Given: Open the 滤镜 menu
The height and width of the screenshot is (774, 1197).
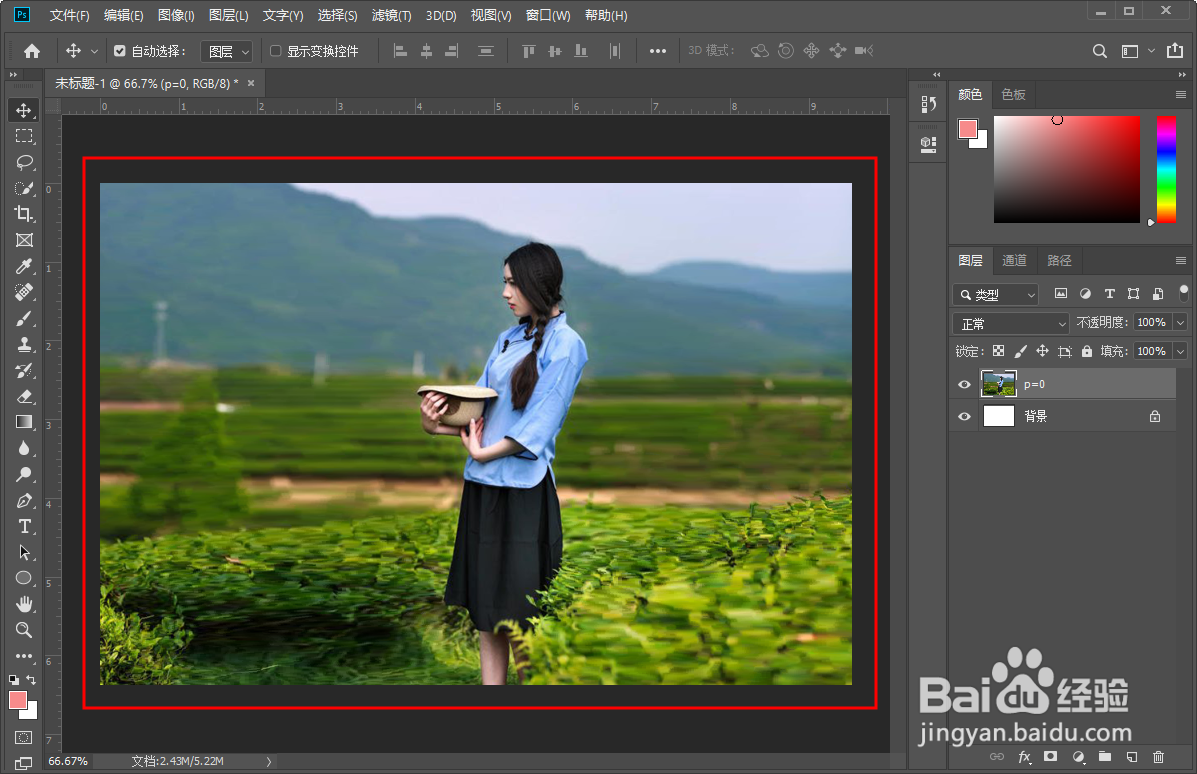Looking at the screenshot, I should pos(390,15).
